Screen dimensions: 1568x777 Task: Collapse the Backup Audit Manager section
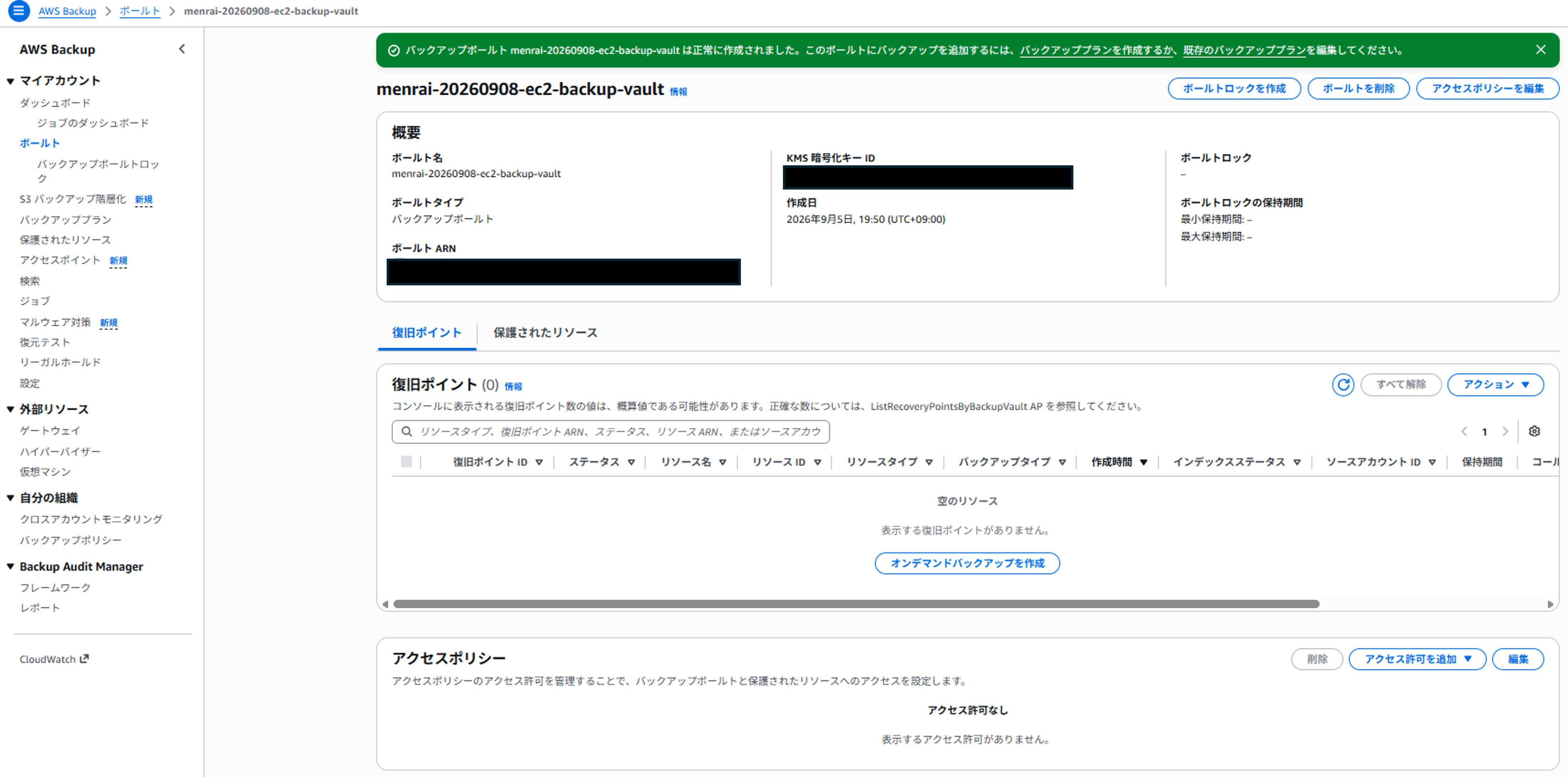[x=10, y=566]
